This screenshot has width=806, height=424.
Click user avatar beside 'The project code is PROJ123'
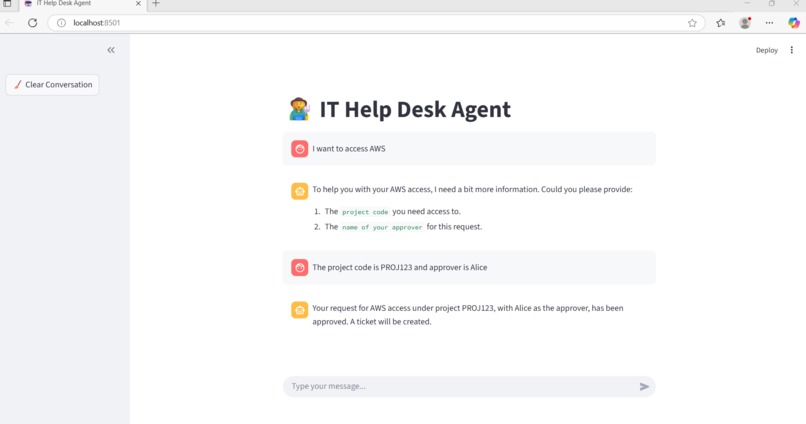point(300,268)
